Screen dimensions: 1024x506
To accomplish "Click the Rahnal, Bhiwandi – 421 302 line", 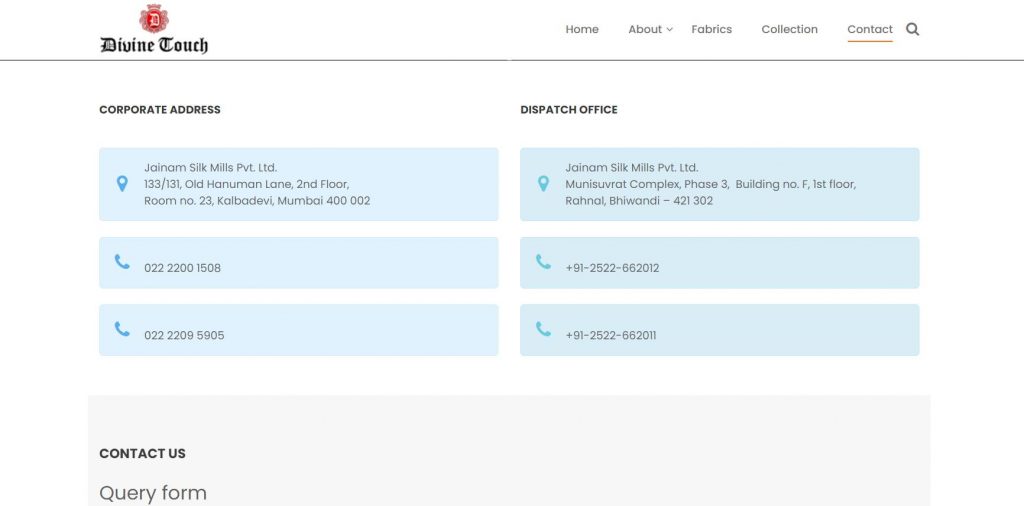I will pos(639,201).
